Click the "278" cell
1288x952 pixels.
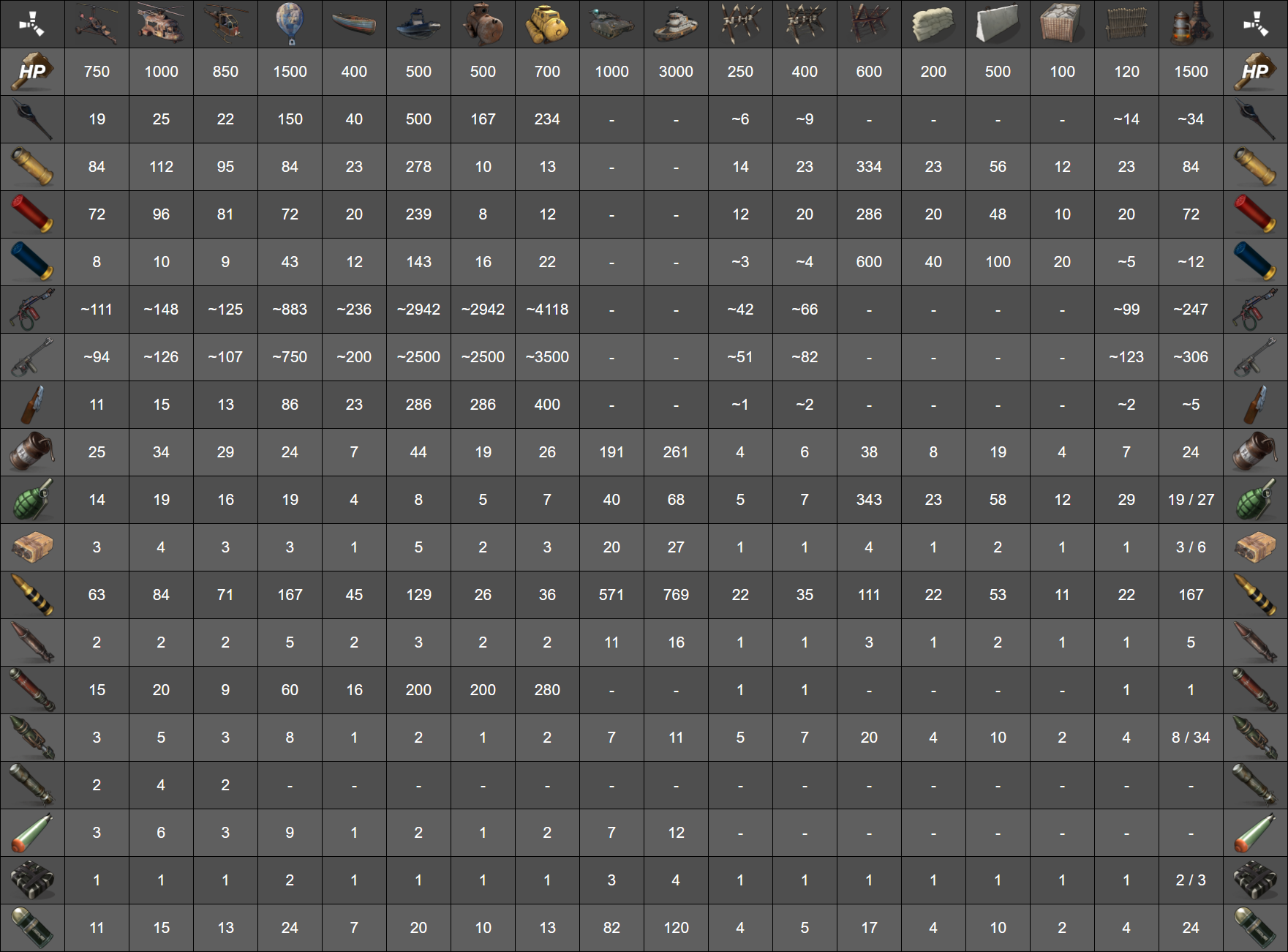418,167
